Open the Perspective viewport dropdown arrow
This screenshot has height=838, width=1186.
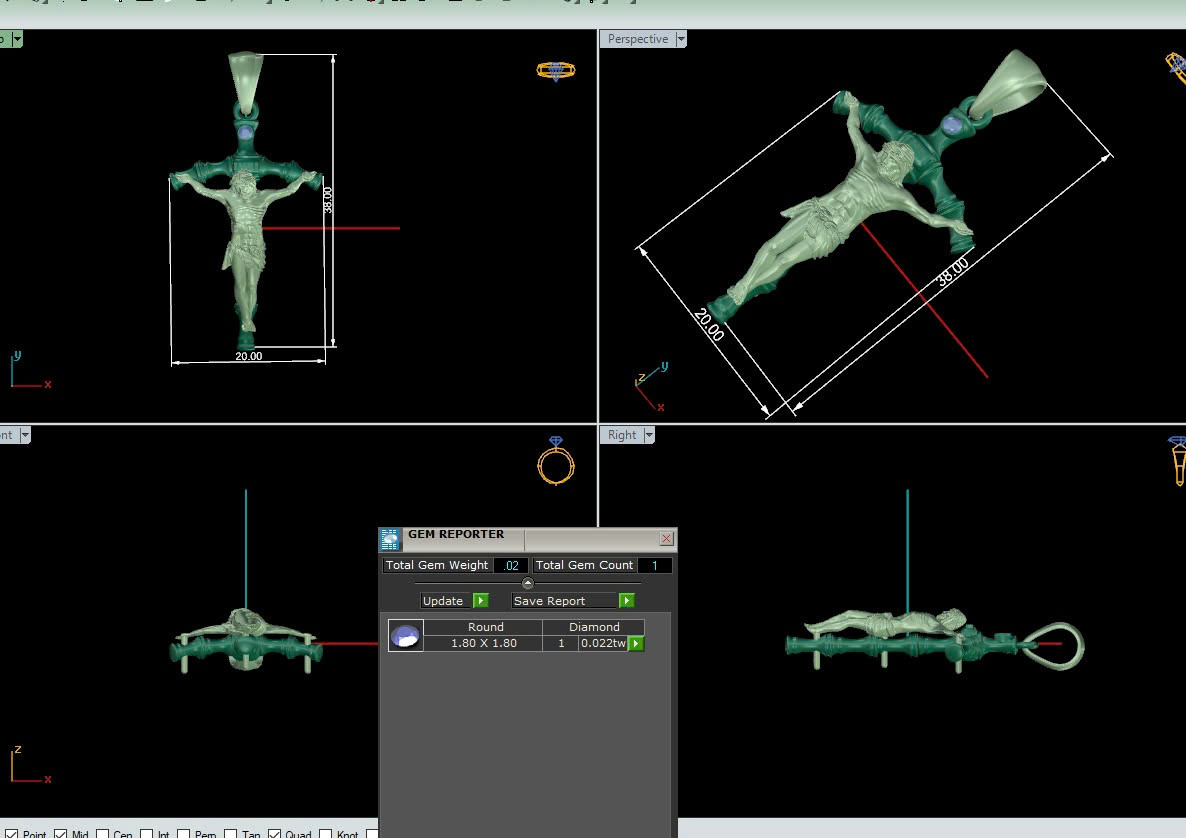(681, 39)
